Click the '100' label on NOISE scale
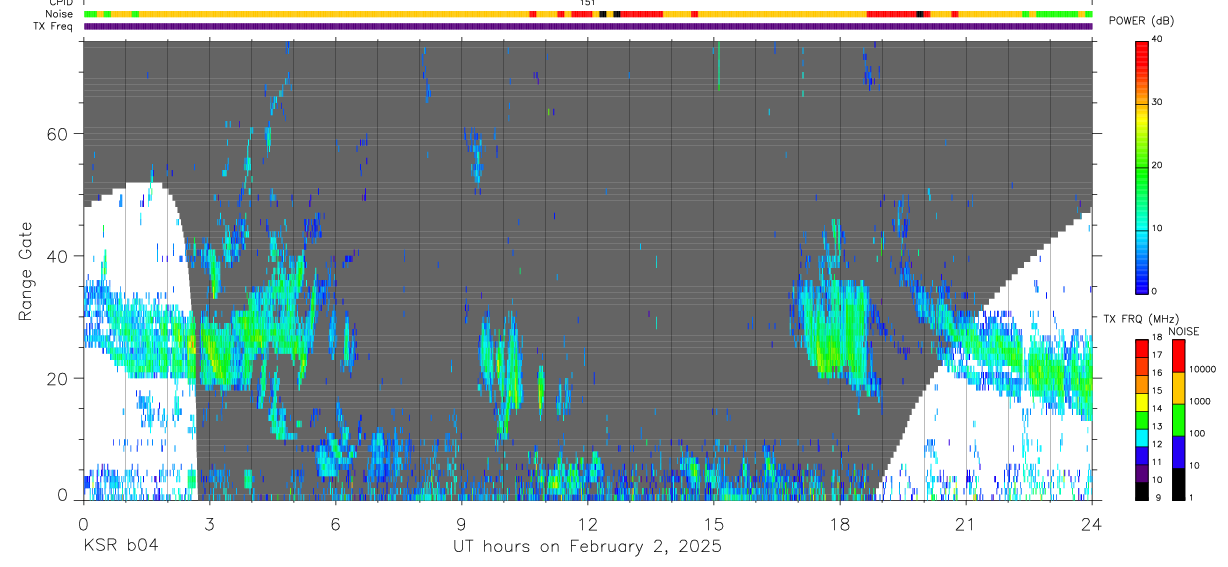The image size is (1228, 567). coord(1197,433)
